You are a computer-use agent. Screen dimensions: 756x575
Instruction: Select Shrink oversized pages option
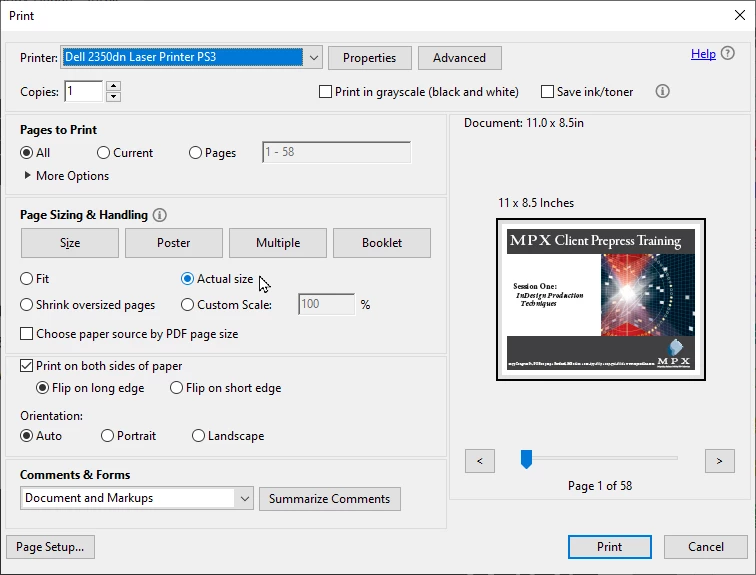click(27, 305)
